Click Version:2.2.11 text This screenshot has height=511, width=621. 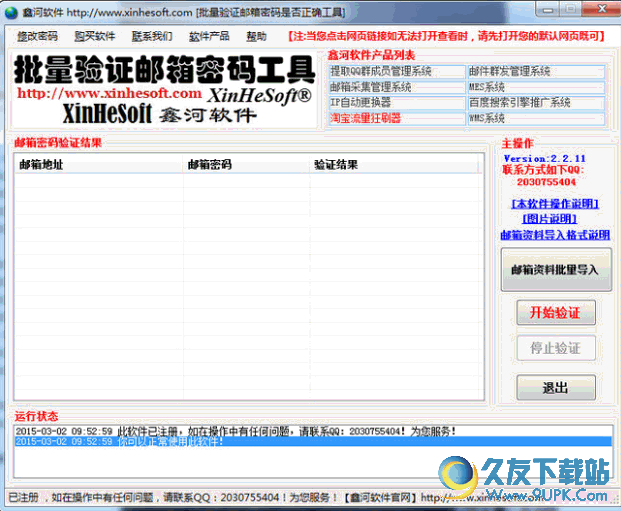pos(545,158)
